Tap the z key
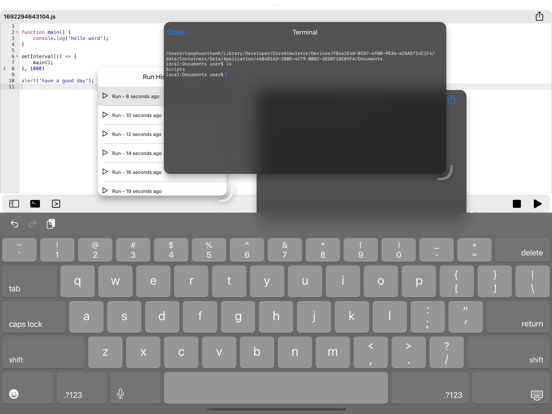552x414 pixels. (x=105, y=352)
